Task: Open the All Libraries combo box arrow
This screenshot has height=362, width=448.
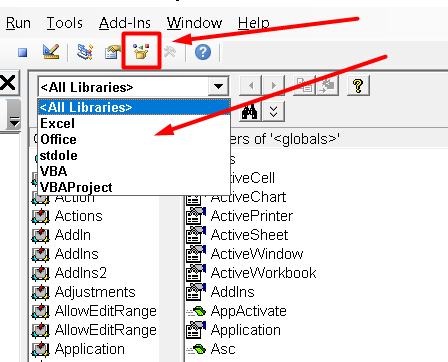Action: [219, 87]
